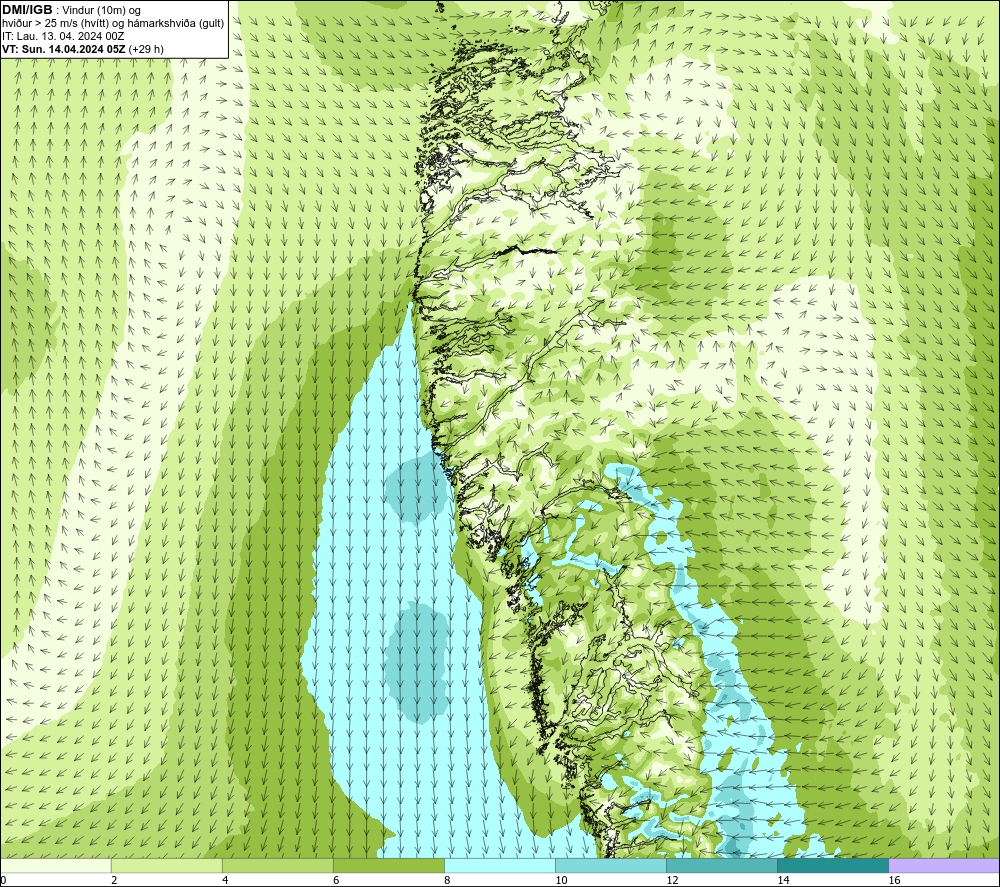Viewport: 1000px width, 887px height.
Task: Click the 4–6 m/s green legend swatch
Action: pos(278,866)
